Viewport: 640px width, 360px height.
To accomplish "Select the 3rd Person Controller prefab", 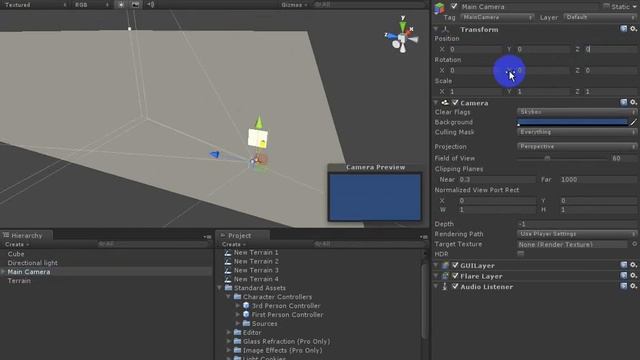I will coord(286,306).
